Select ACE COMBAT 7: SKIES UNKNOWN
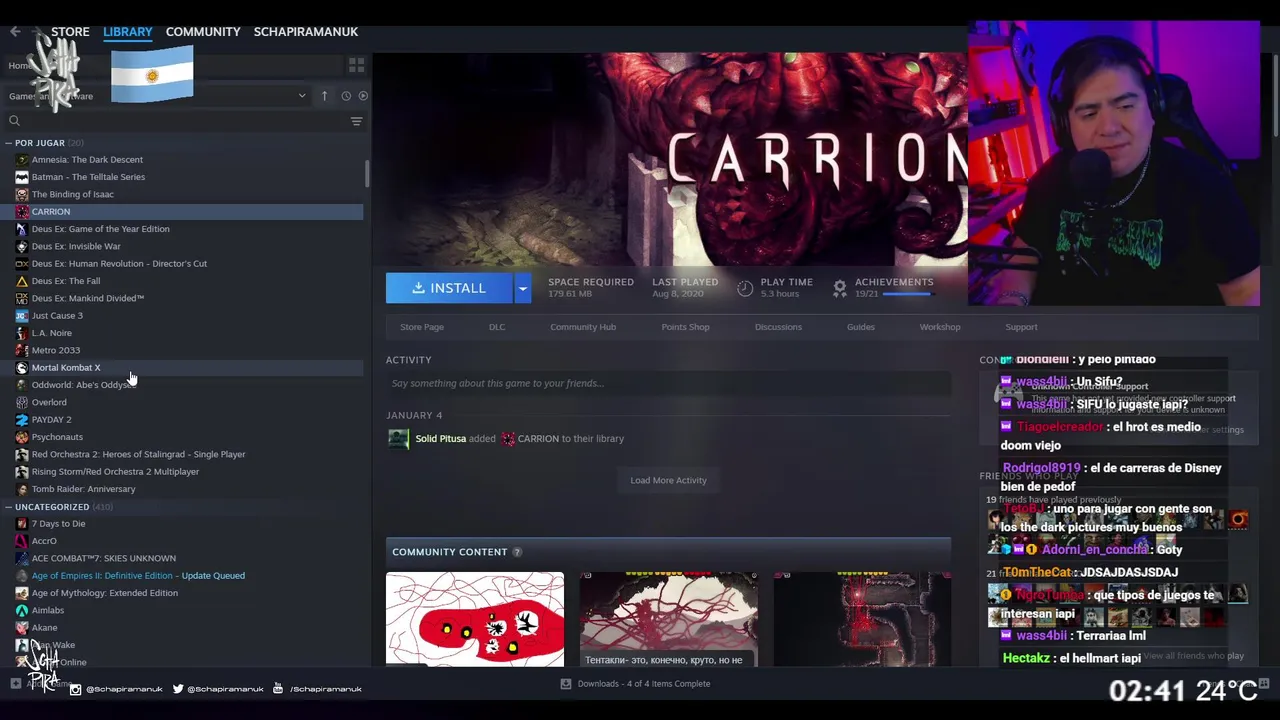 (103, 559)
